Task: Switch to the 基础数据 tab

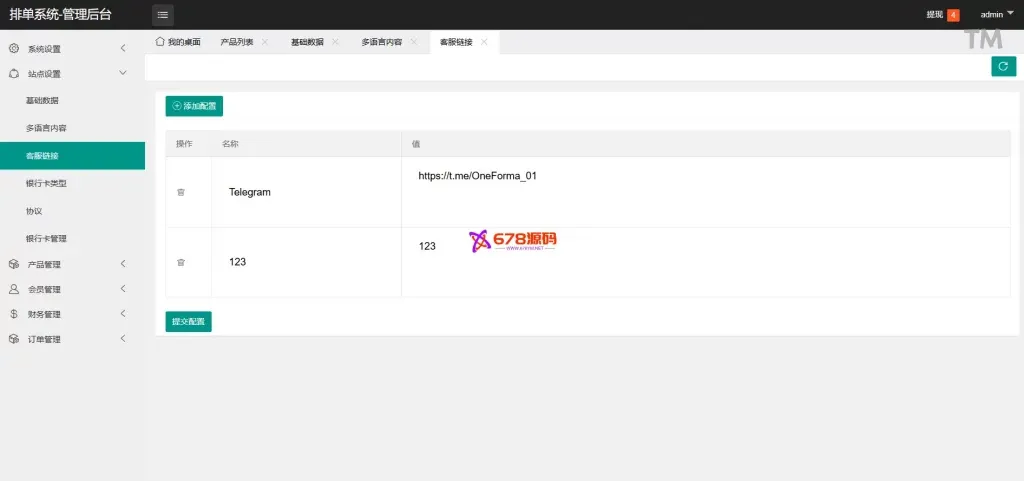Action: (307, 42)
